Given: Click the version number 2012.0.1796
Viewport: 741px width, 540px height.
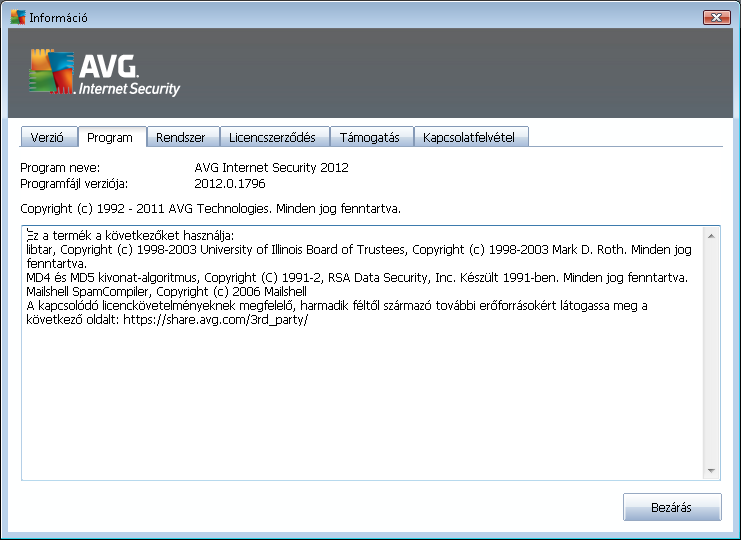Looking at the screenshot, I should pos(230,184).
